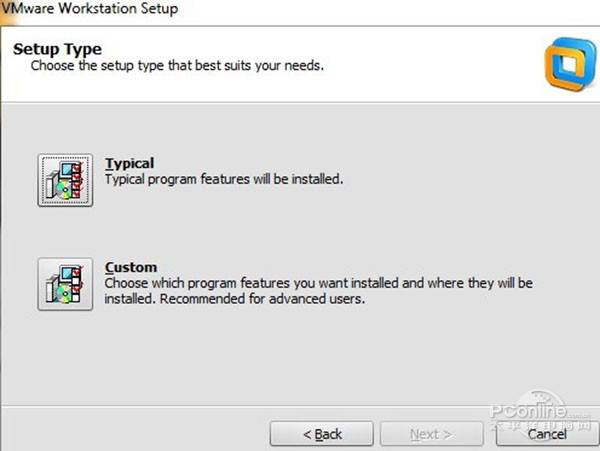Select the bold Typical heading label
The width and height of the screenshot is (600, 451).
click(130, 163)
